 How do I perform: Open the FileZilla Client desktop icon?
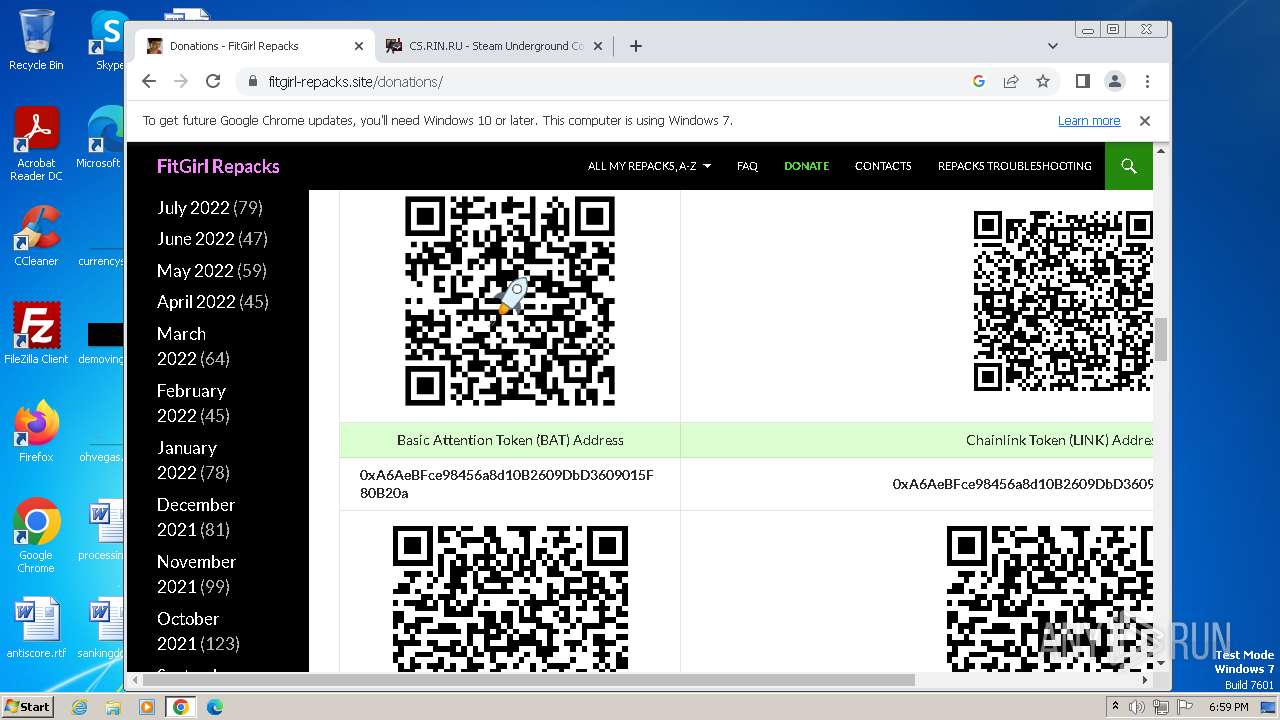click(x=36, y=334)
